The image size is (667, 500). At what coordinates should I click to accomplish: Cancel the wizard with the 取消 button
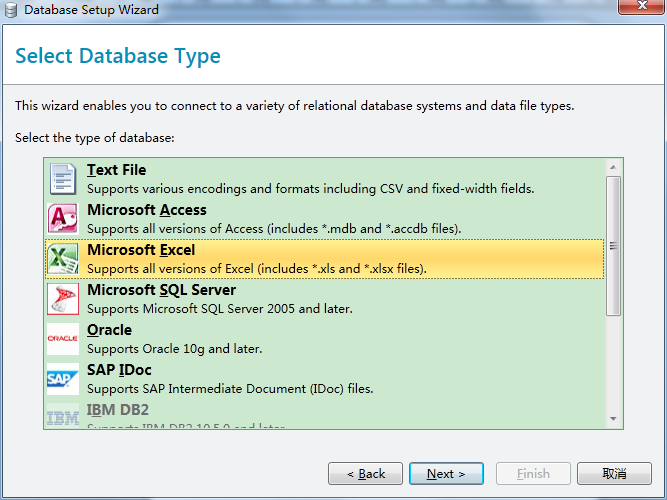click(x=614, y=474)
